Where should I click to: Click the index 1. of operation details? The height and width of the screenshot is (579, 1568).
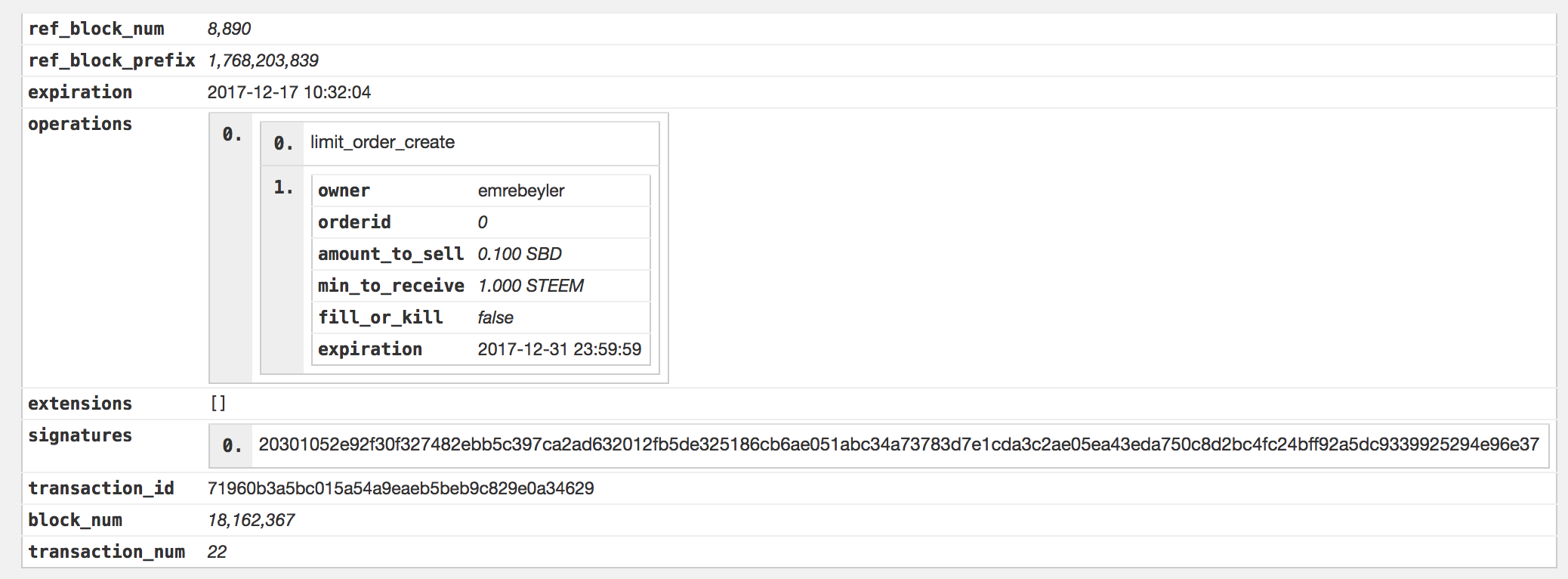click(x=283, y=187)
